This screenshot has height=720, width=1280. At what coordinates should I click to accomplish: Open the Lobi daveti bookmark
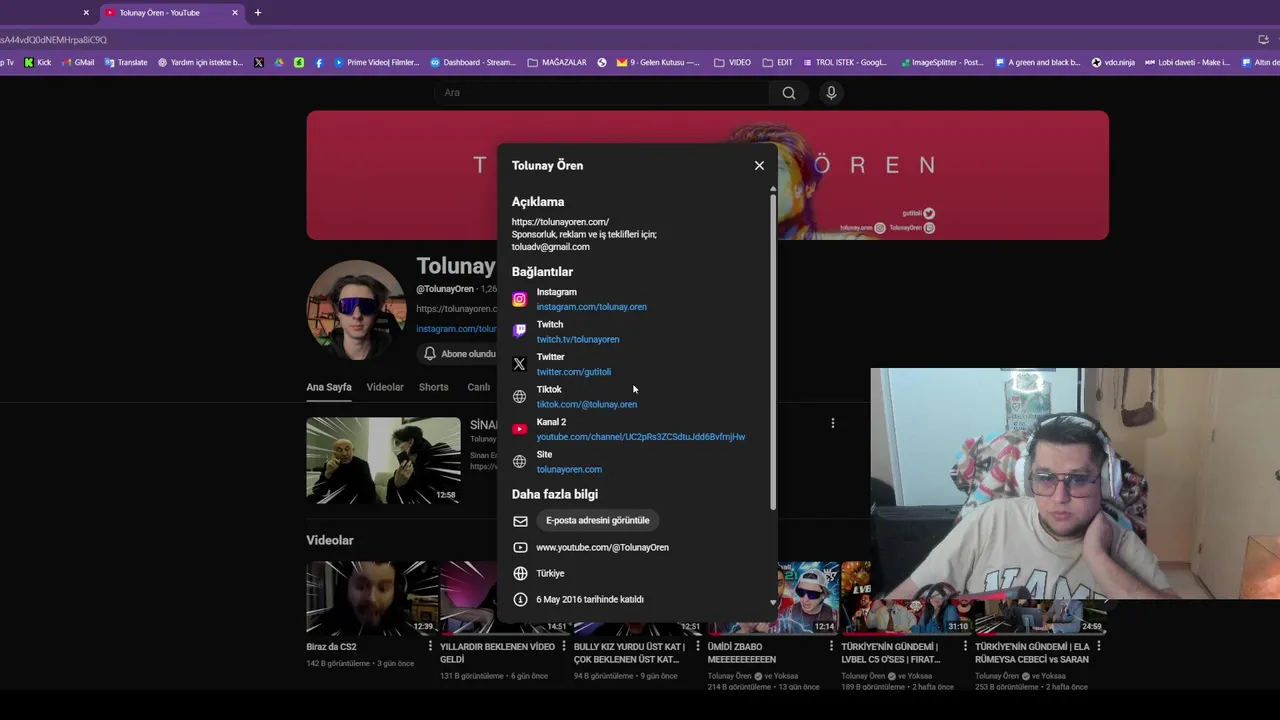[x=1187, y=62]
